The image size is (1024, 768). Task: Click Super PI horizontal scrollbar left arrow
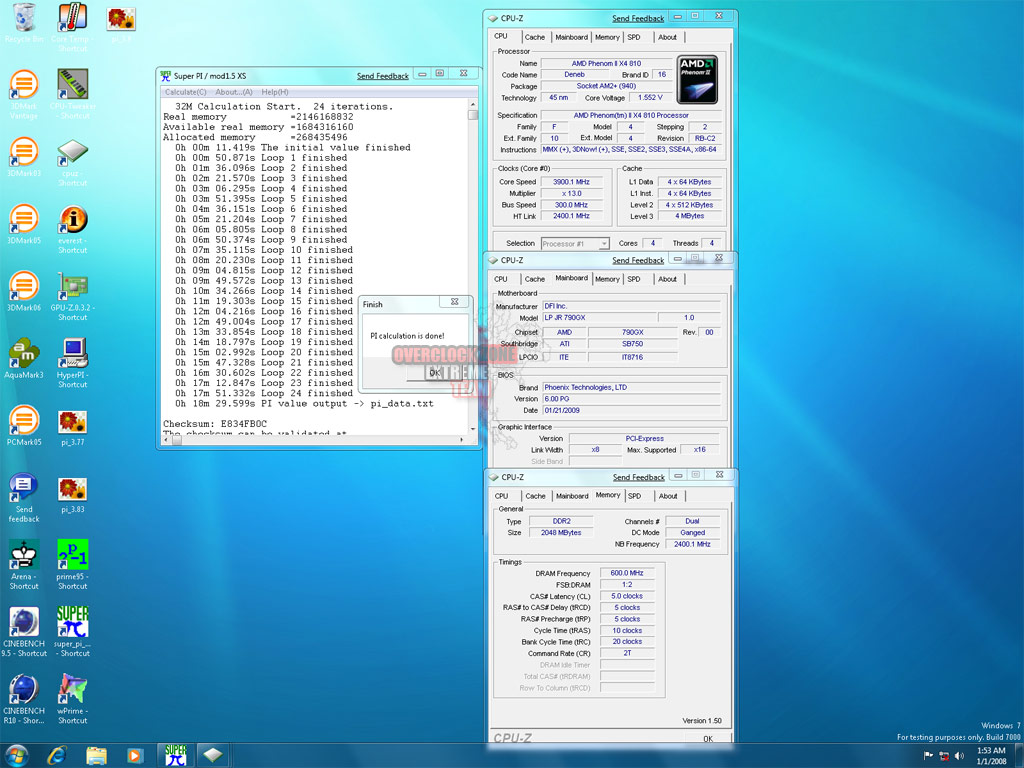pyautogui.click(x=165, y=440)
